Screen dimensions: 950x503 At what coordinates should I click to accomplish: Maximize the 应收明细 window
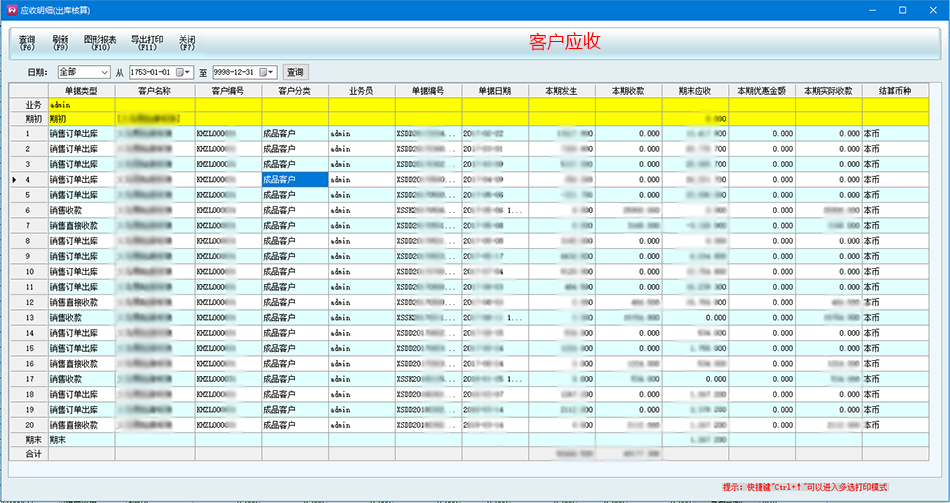click(x=902, y=10)
